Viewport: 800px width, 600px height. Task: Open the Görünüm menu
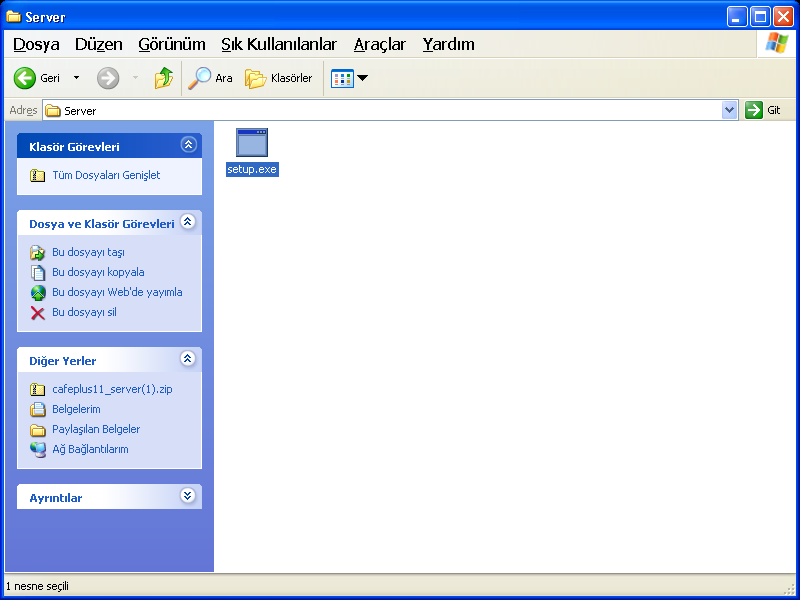coord(172,44)
